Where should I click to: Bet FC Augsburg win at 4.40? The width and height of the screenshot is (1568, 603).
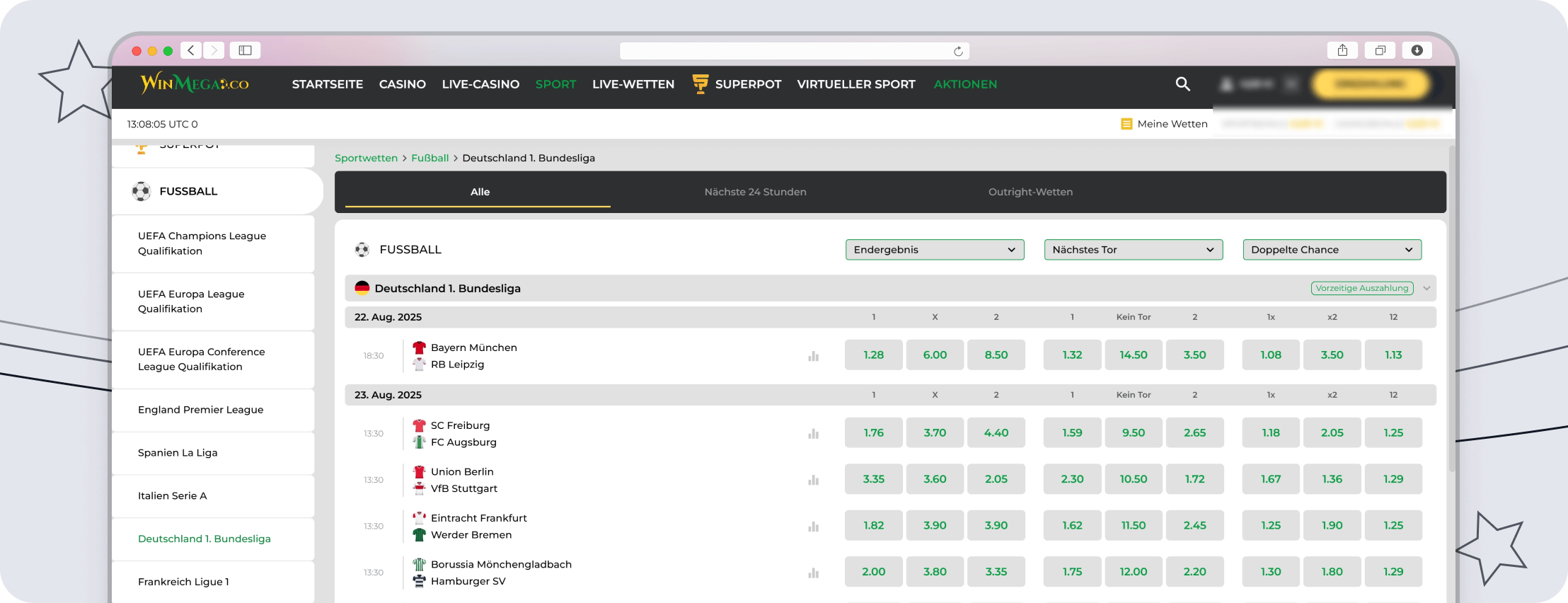click(996, 433)
